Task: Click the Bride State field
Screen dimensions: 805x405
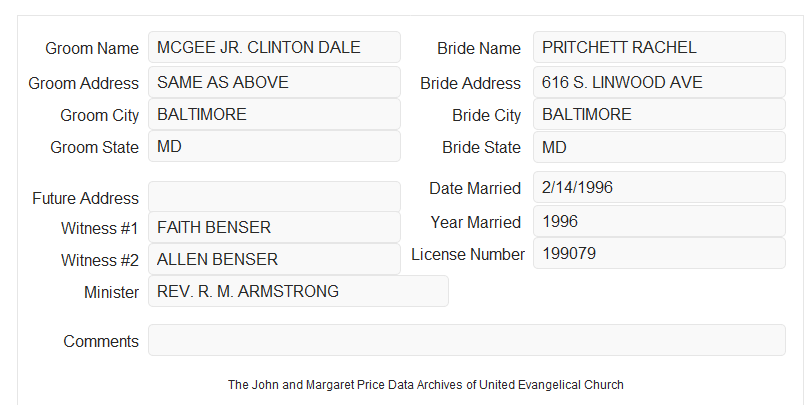Action: pos(659,147)
